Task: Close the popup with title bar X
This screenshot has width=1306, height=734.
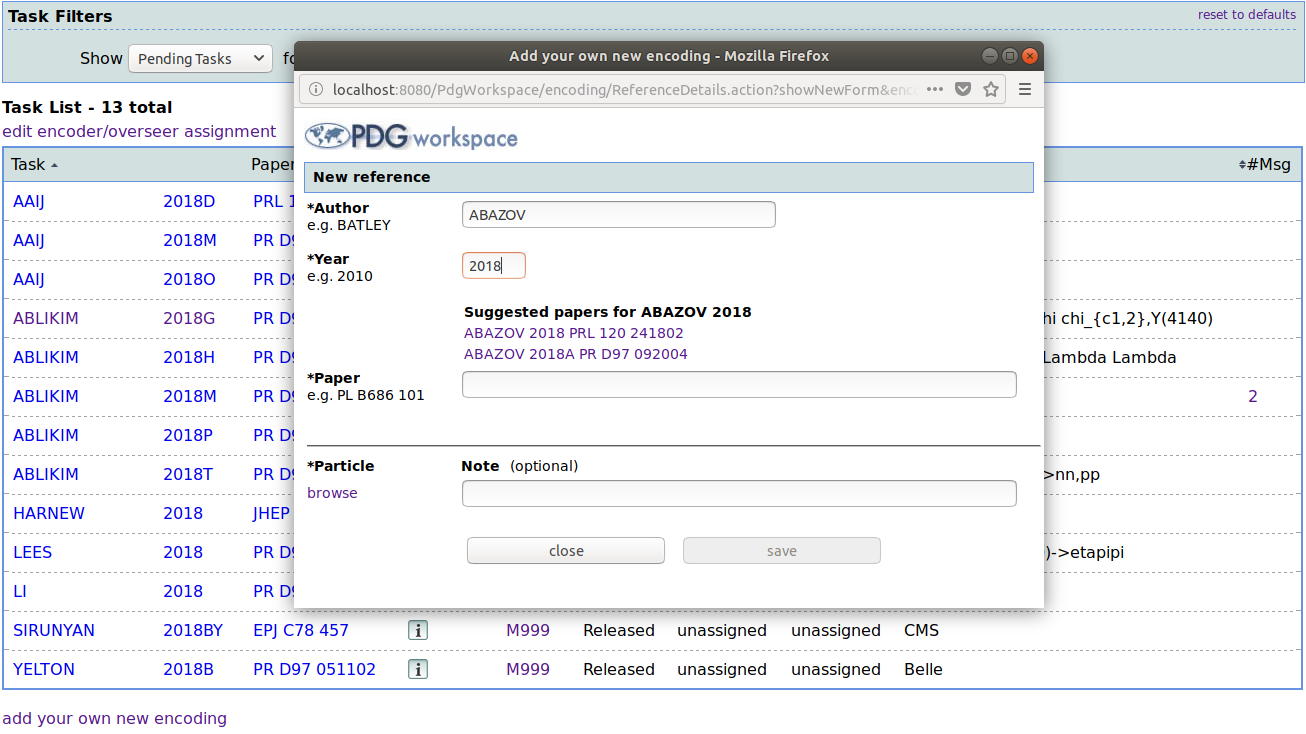Action: click(1029, 56)
